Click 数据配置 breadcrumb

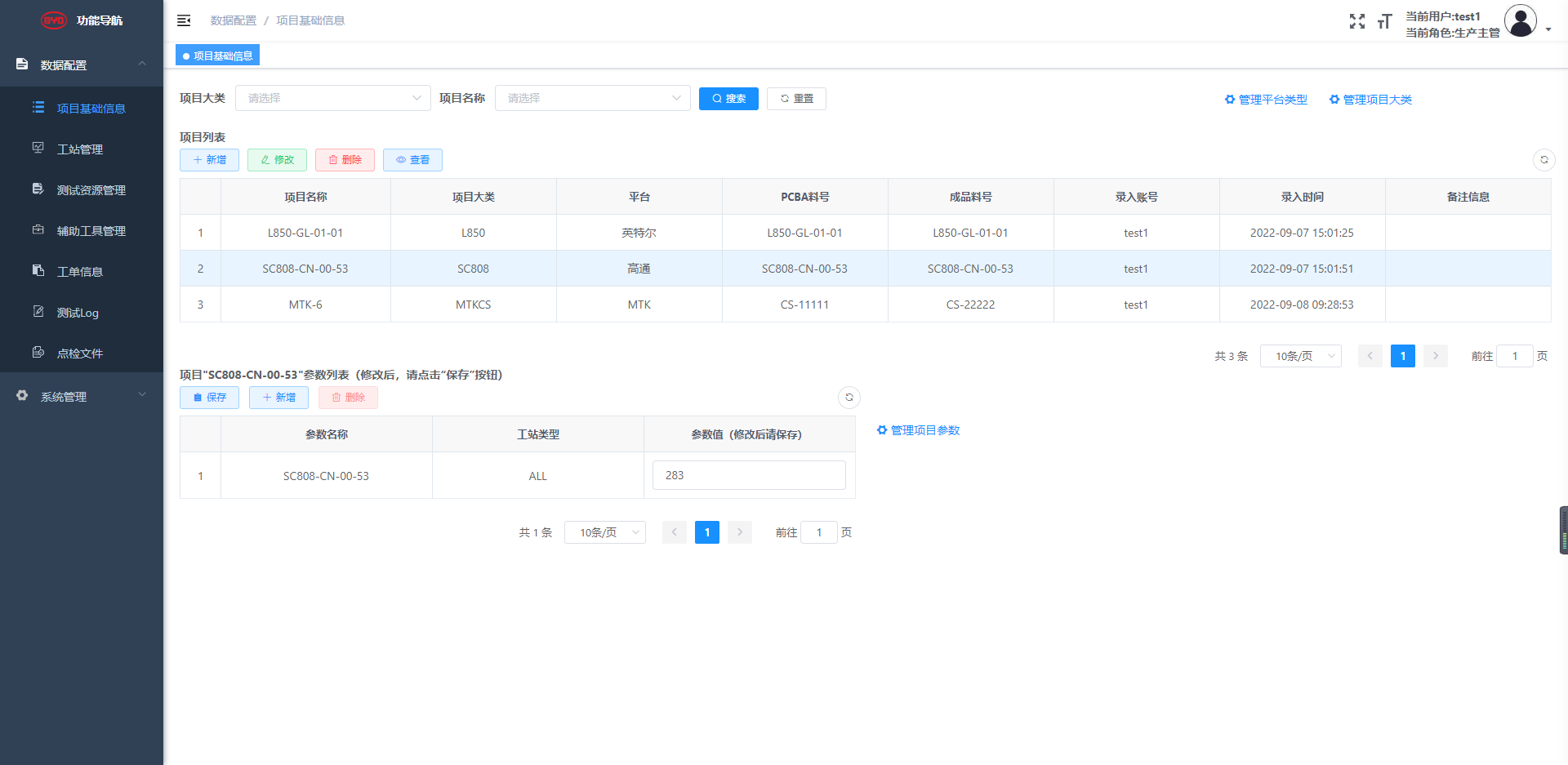[x=234, y=20]
